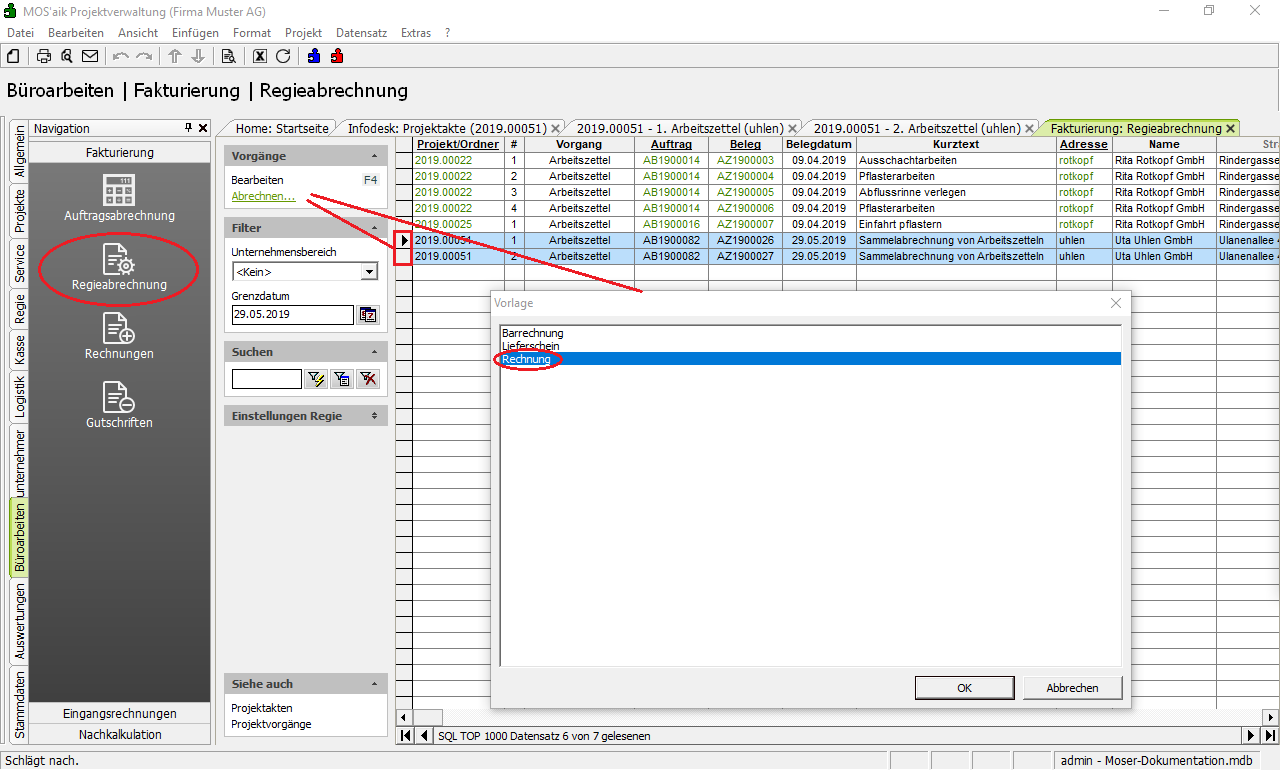Switch to the Home: Startseite tab

coord(281,128)
